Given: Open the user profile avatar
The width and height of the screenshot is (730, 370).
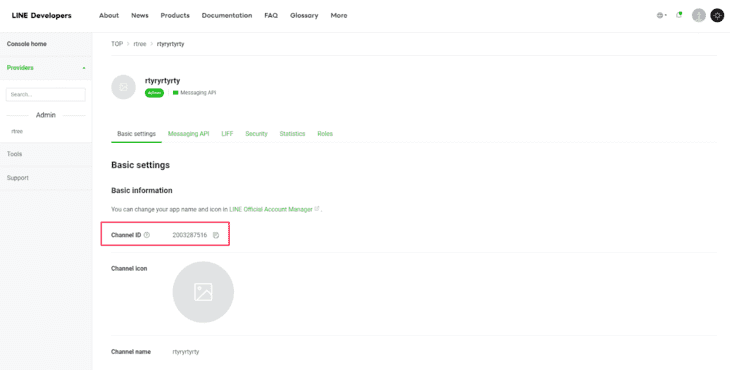Looking at the screenshot, I should 699,15.
